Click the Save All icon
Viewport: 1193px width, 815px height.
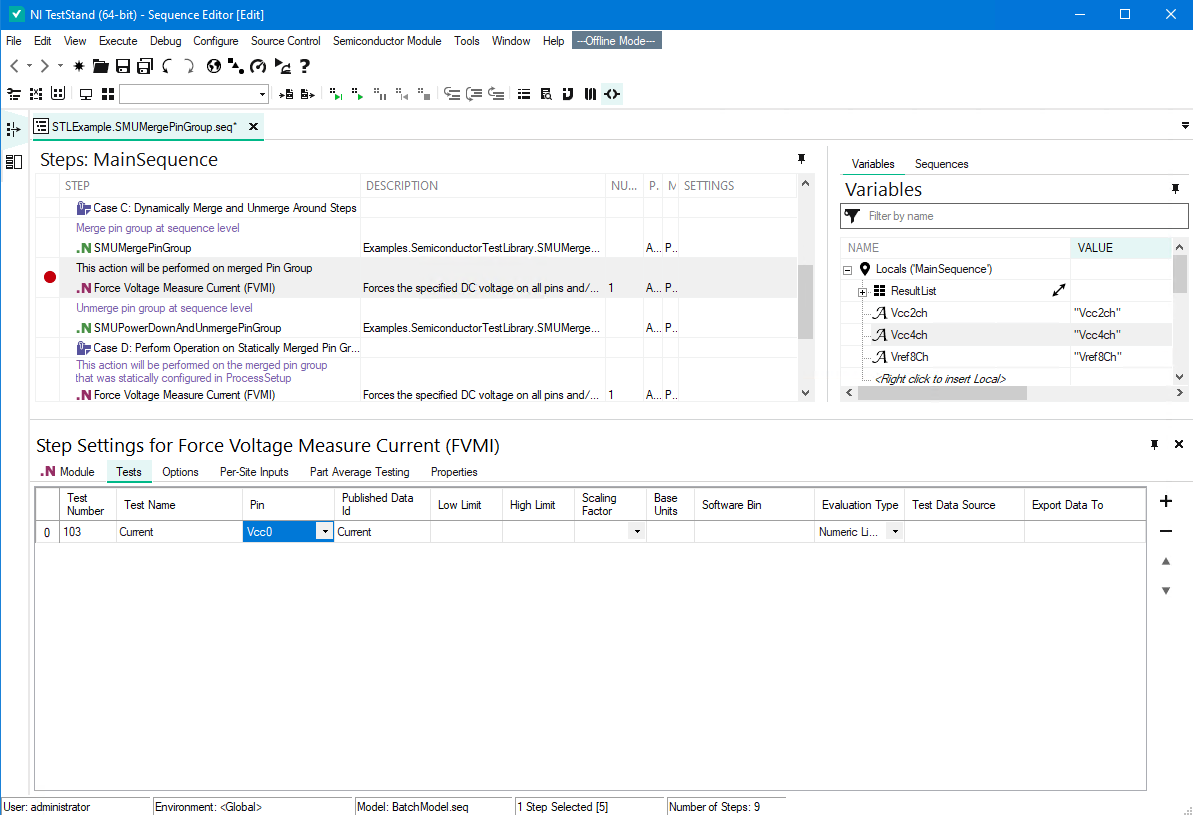(x=145, y=66)
